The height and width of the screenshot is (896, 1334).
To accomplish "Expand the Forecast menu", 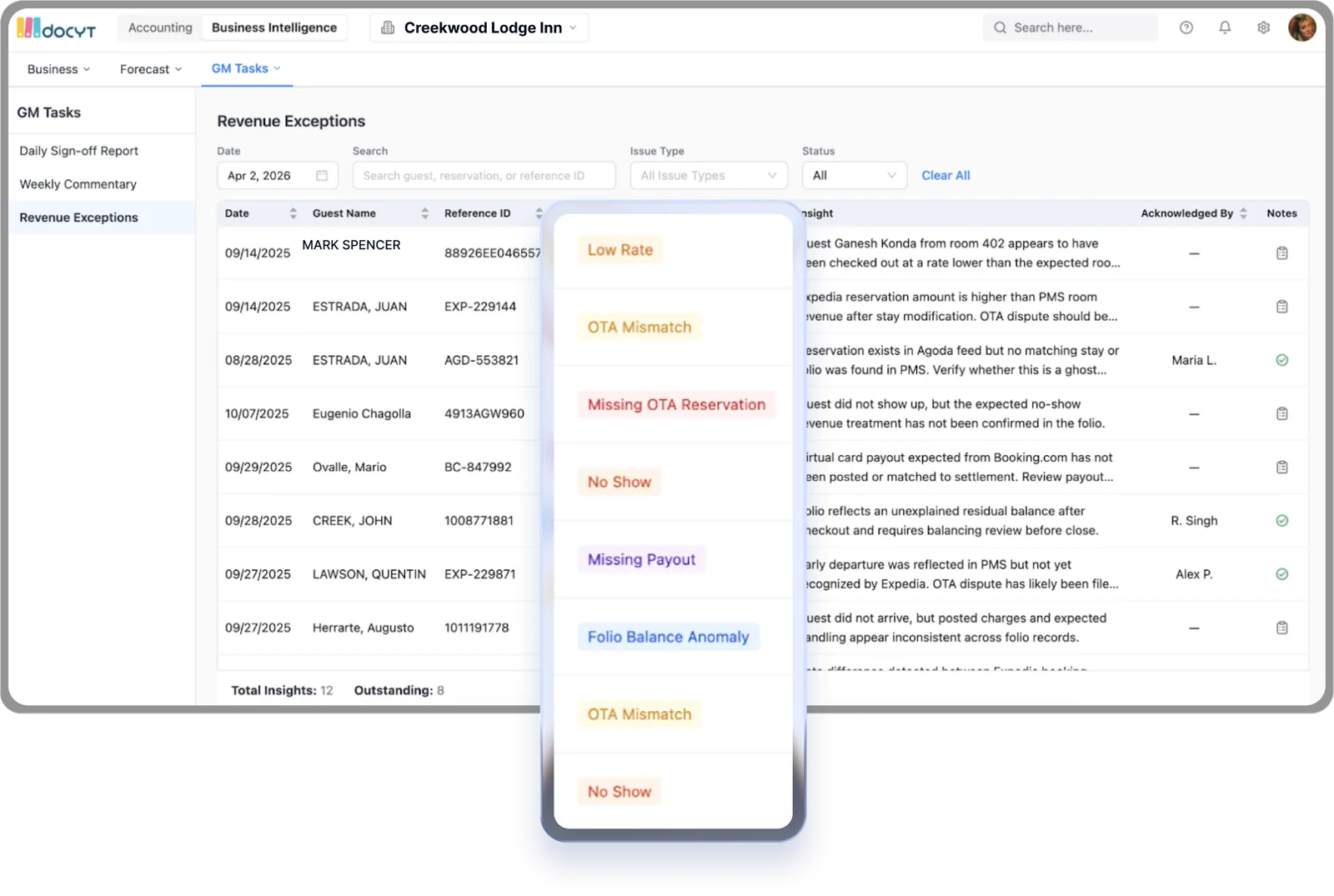I will point(151,69).
